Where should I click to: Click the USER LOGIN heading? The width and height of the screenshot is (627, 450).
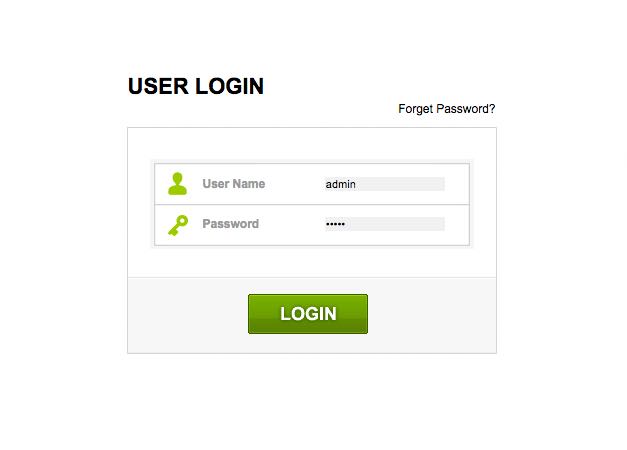pos(196,86)
